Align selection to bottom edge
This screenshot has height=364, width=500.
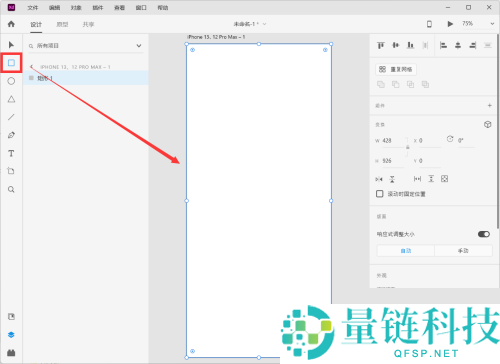click(x=410, y=45)
